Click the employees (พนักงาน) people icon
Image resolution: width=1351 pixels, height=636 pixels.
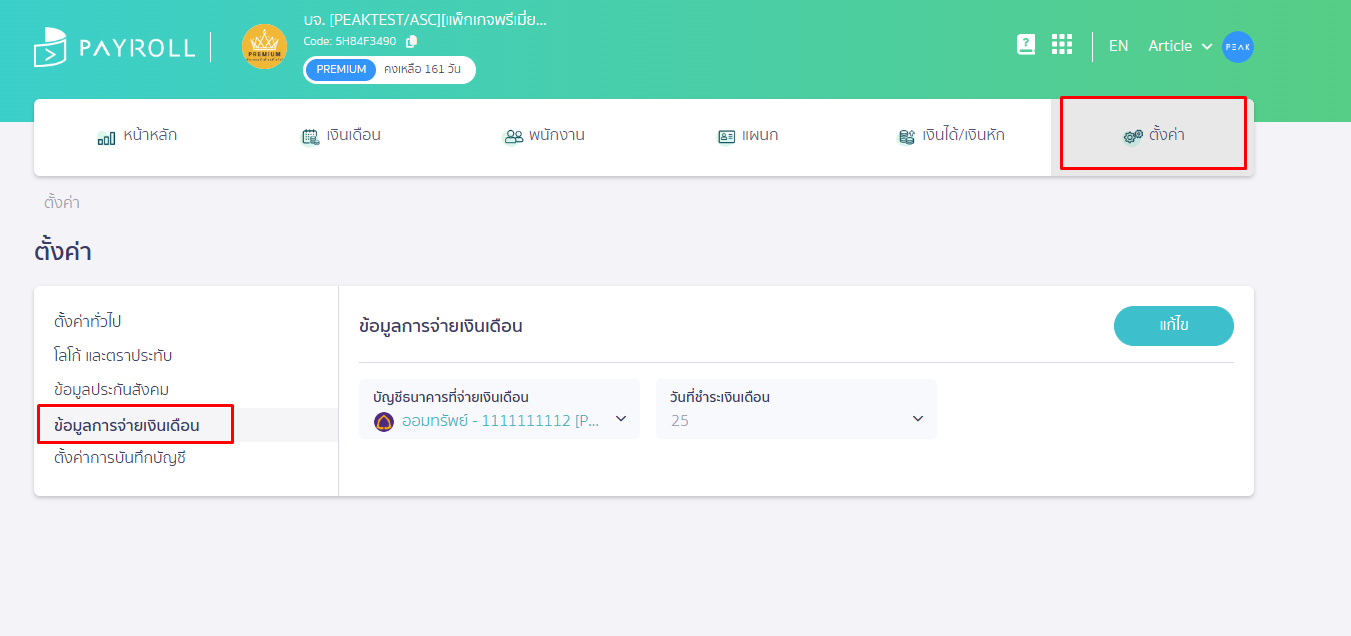pos(513,135)
